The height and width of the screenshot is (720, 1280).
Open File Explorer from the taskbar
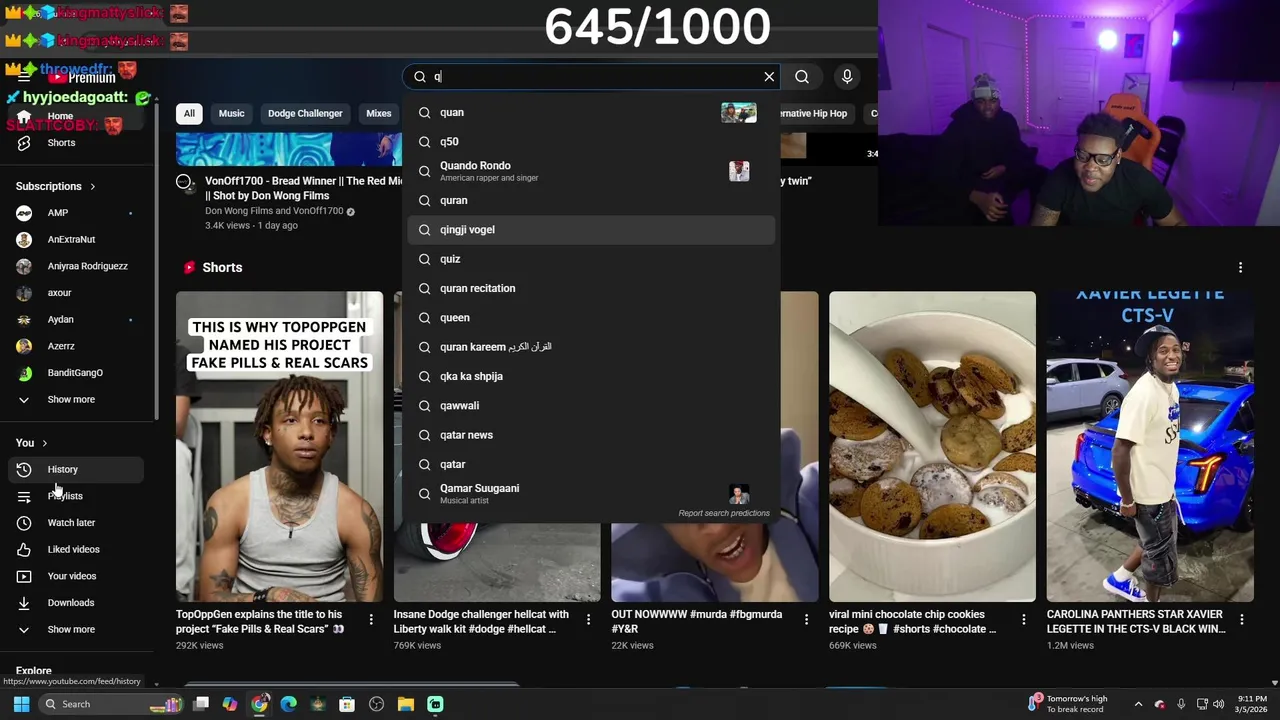(x=405, y=704)
